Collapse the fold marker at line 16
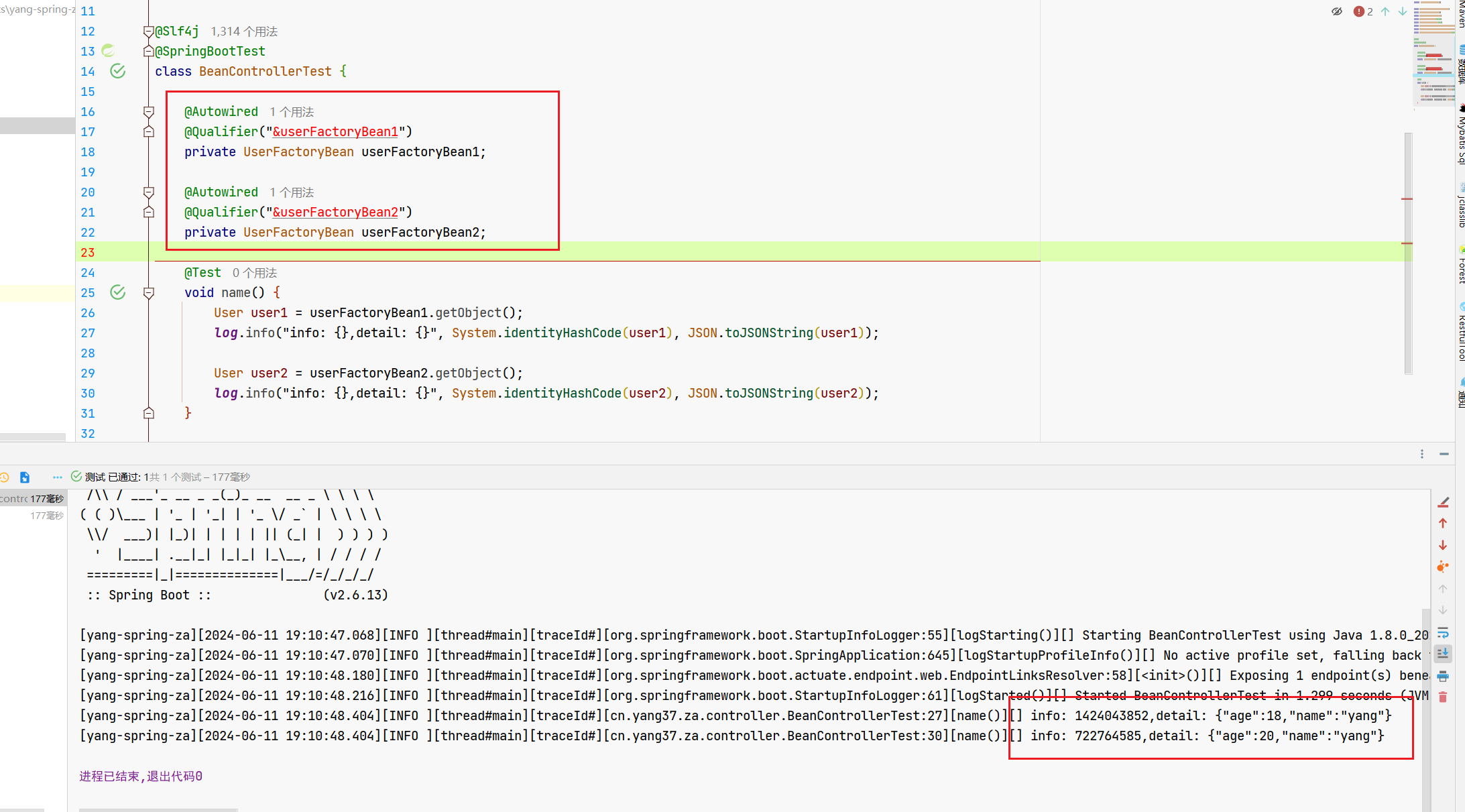 pyautogui.click(x=149, y=111)
